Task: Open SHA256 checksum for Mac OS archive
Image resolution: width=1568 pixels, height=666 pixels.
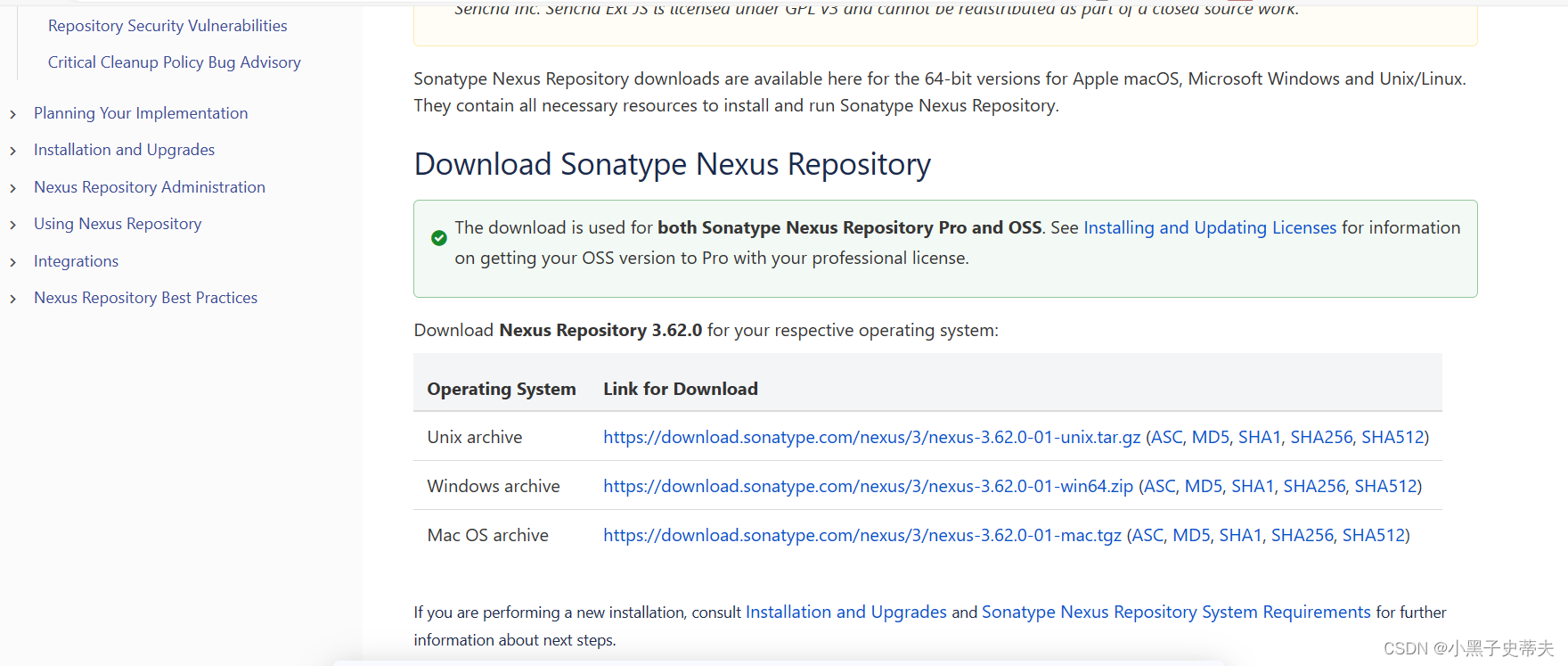Action: pos(1303,535)
